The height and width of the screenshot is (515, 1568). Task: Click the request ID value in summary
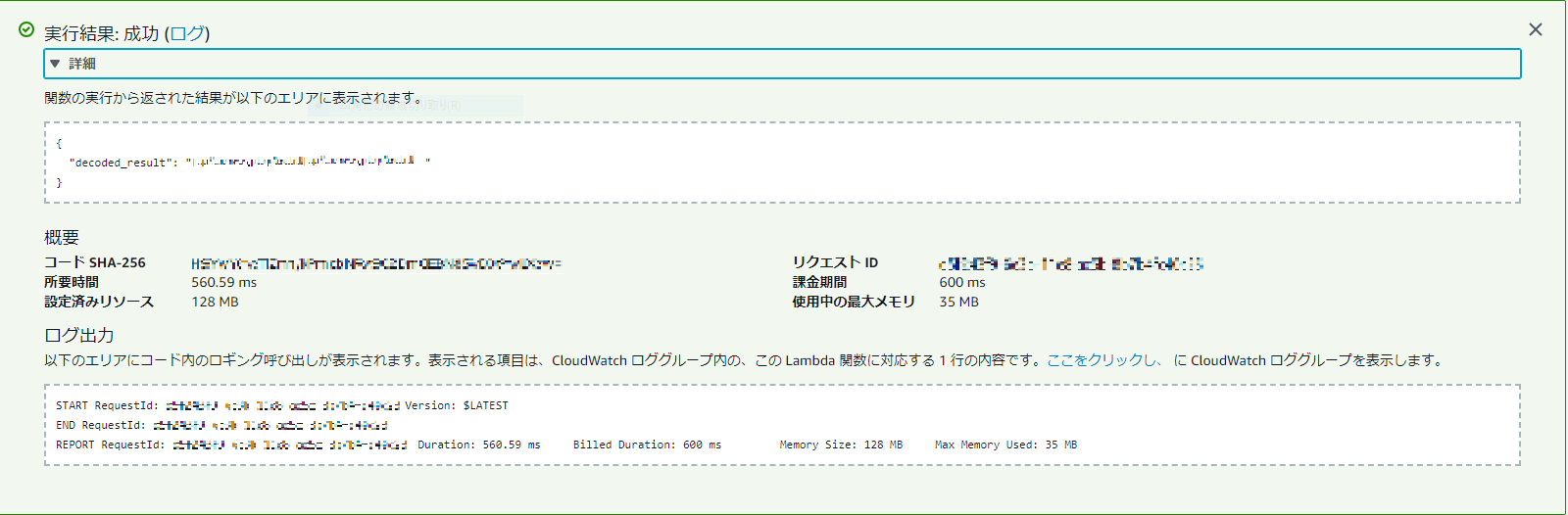pyautogui.click(x=1071, y=263)
